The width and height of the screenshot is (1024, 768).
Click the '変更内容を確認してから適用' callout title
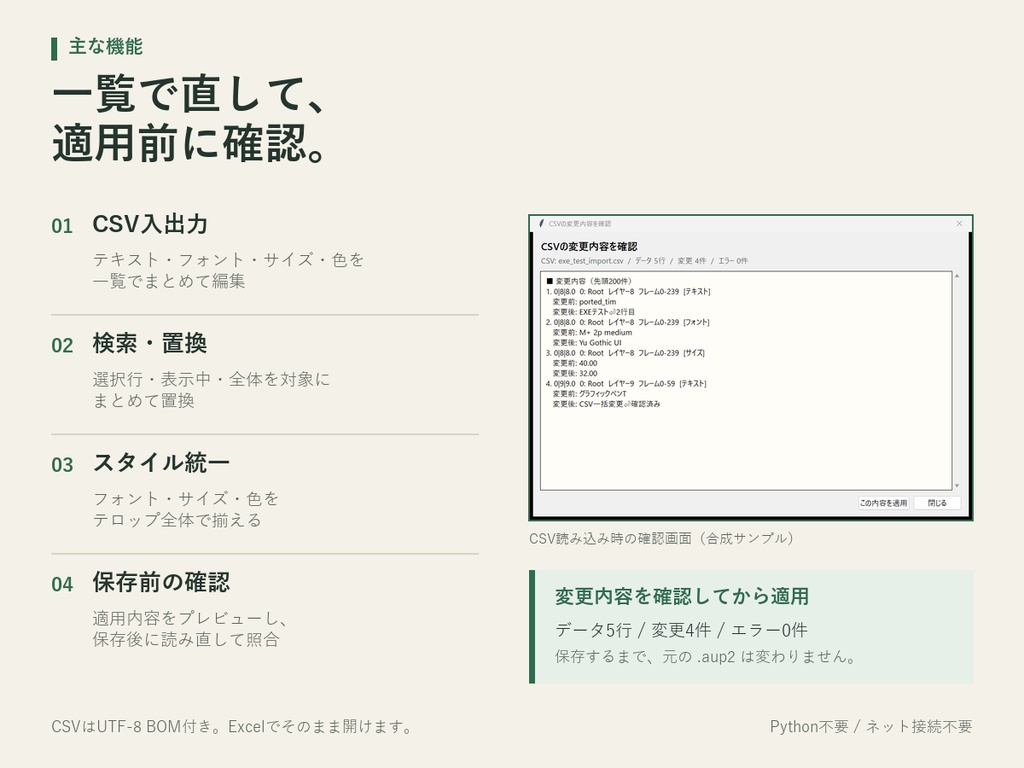click(682, 596)
